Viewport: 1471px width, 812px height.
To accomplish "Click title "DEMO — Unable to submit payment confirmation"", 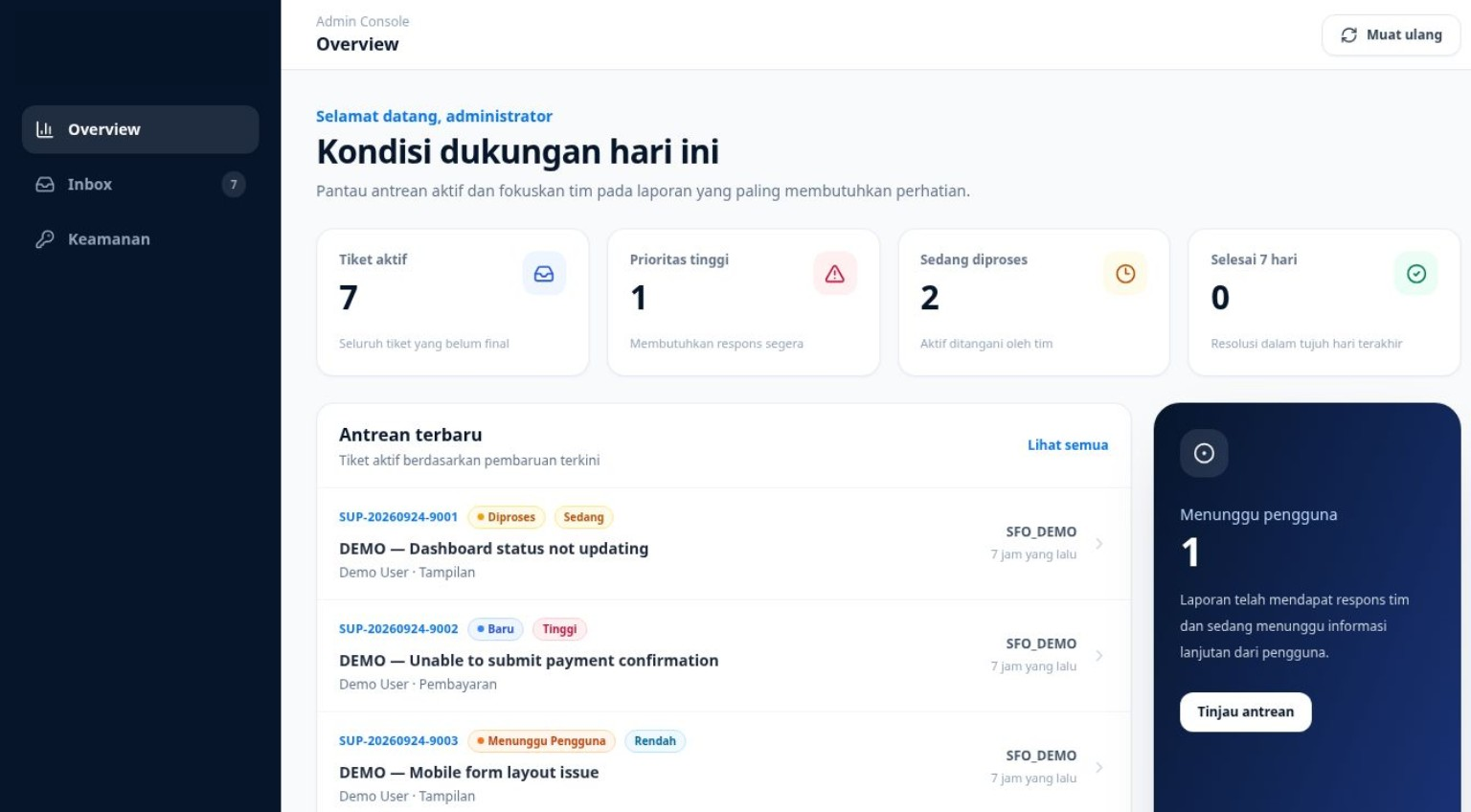I will coord(529,661).
